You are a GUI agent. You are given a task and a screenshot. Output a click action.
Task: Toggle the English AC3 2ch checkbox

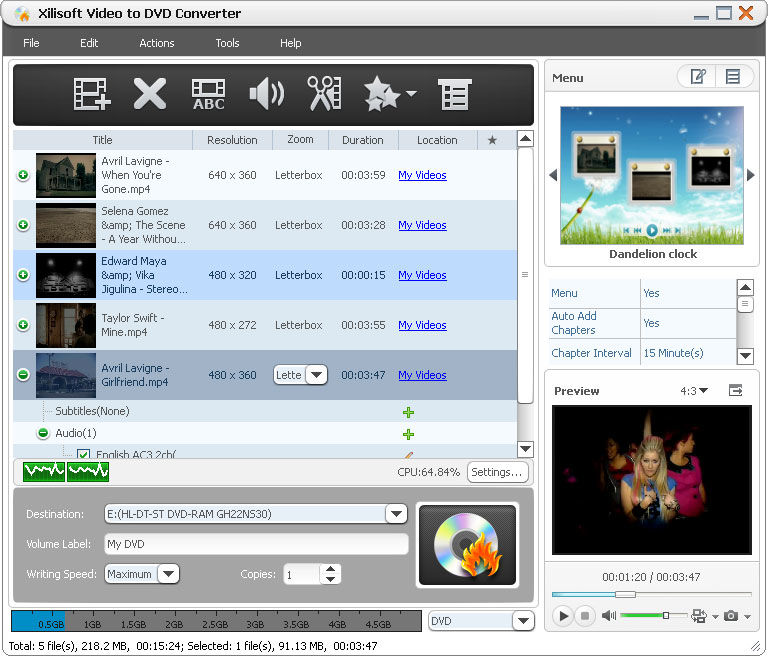(x=83, y=454)
